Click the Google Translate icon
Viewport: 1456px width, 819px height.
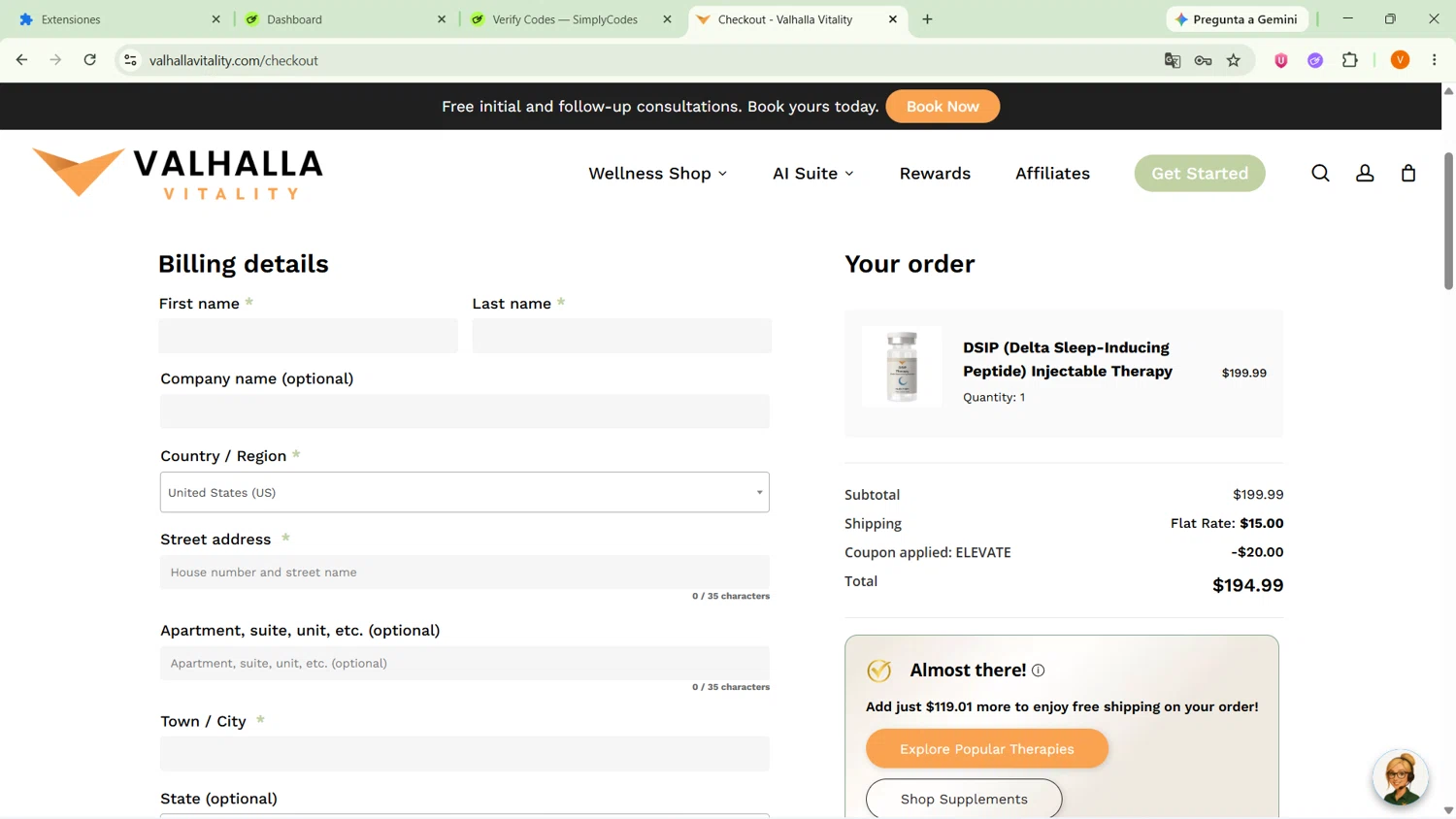click(1173, 60)
